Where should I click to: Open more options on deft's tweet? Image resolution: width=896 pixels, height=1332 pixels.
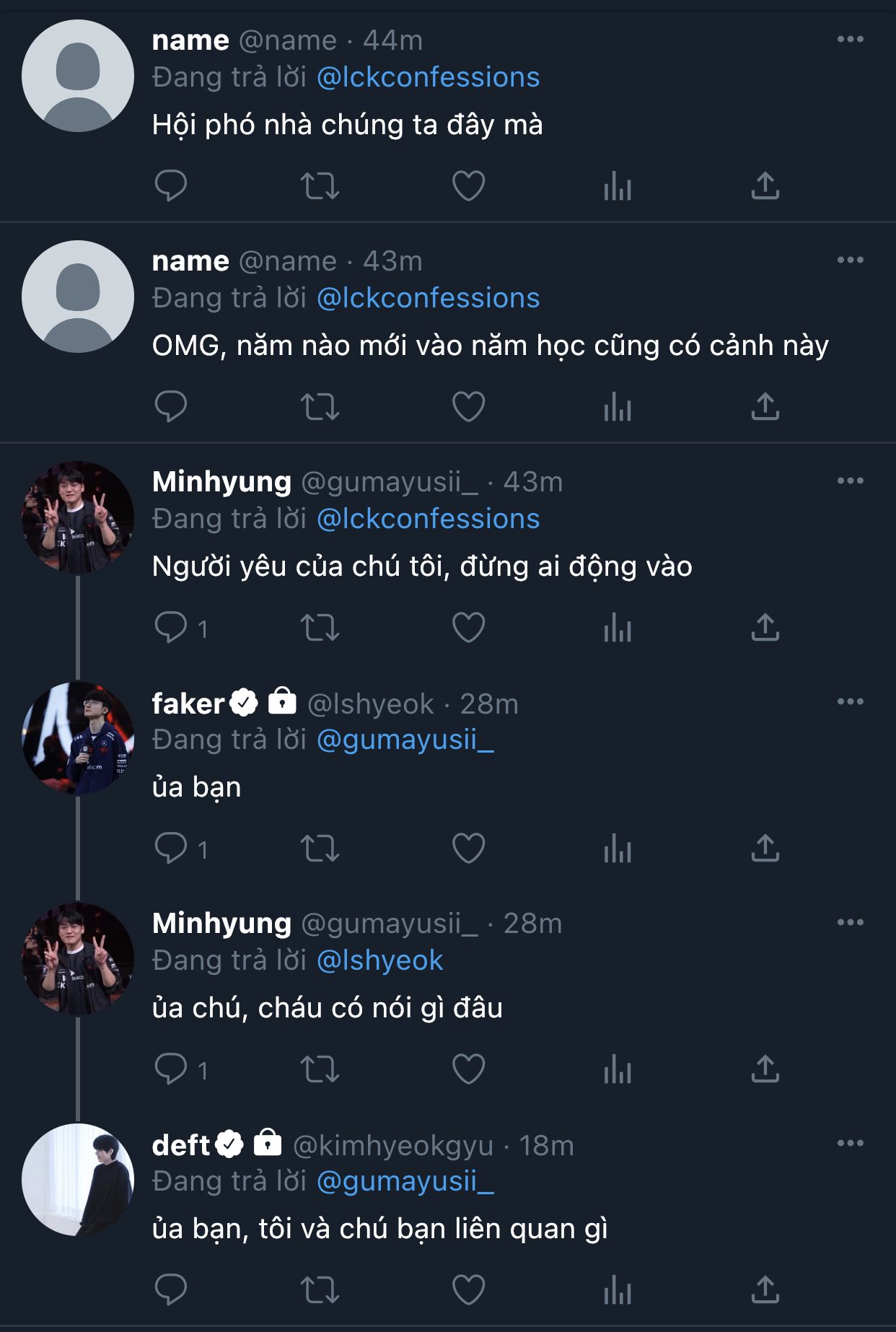point(850,1143)
